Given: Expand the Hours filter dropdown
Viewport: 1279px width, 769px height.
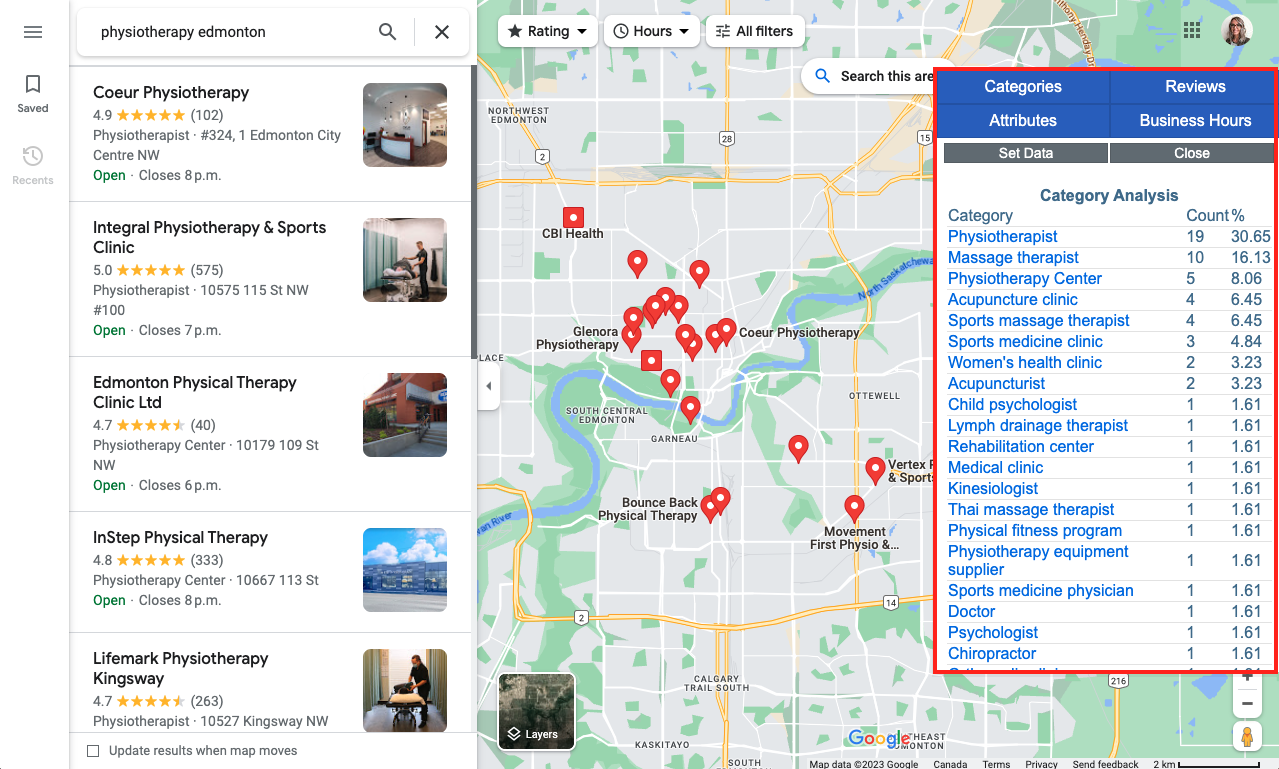Looking at the screenshot, I should point(651,31).
